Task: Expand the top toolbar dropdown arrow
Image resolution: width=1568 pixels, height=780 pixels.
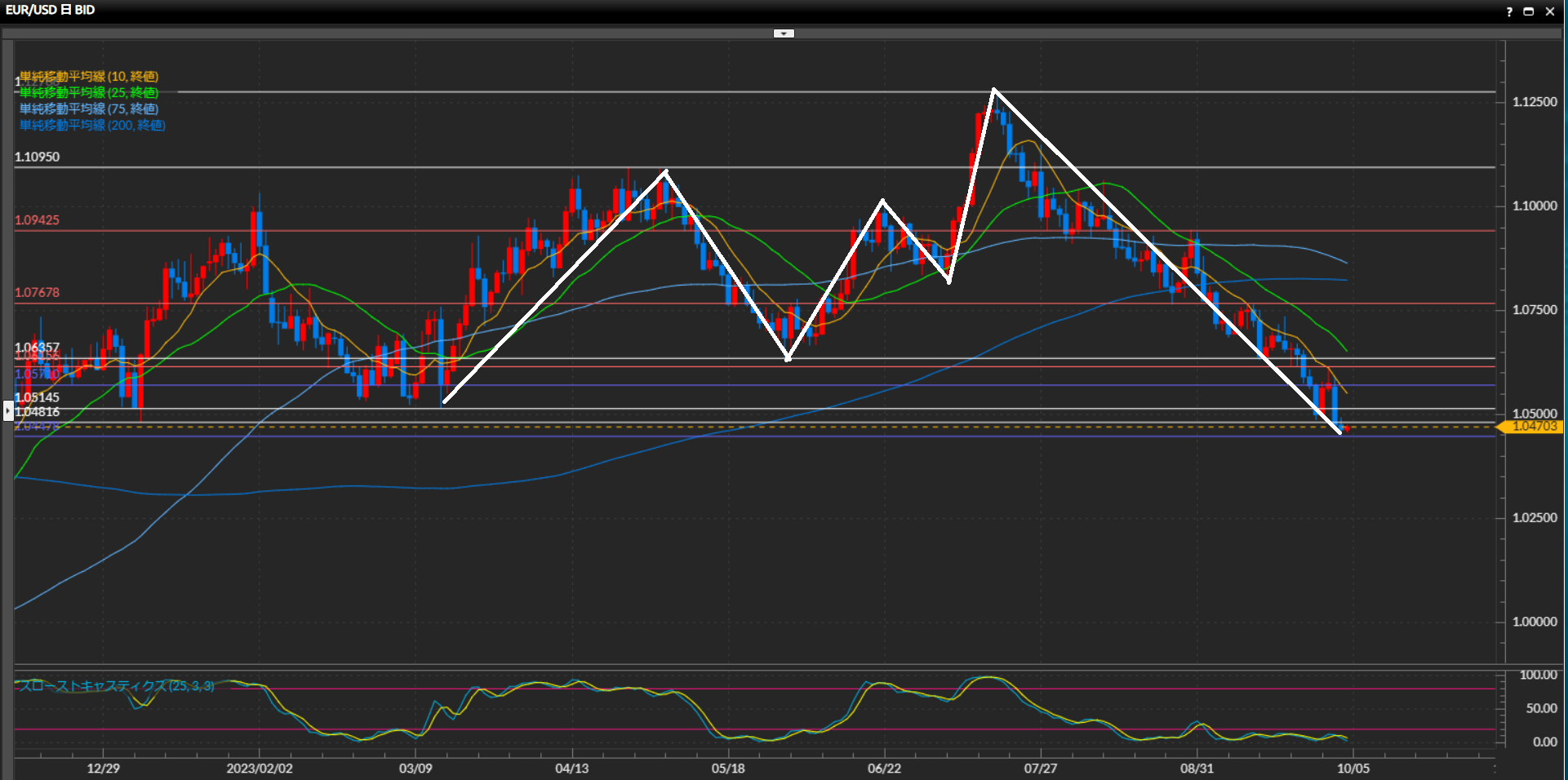Action: pos(784,33)
